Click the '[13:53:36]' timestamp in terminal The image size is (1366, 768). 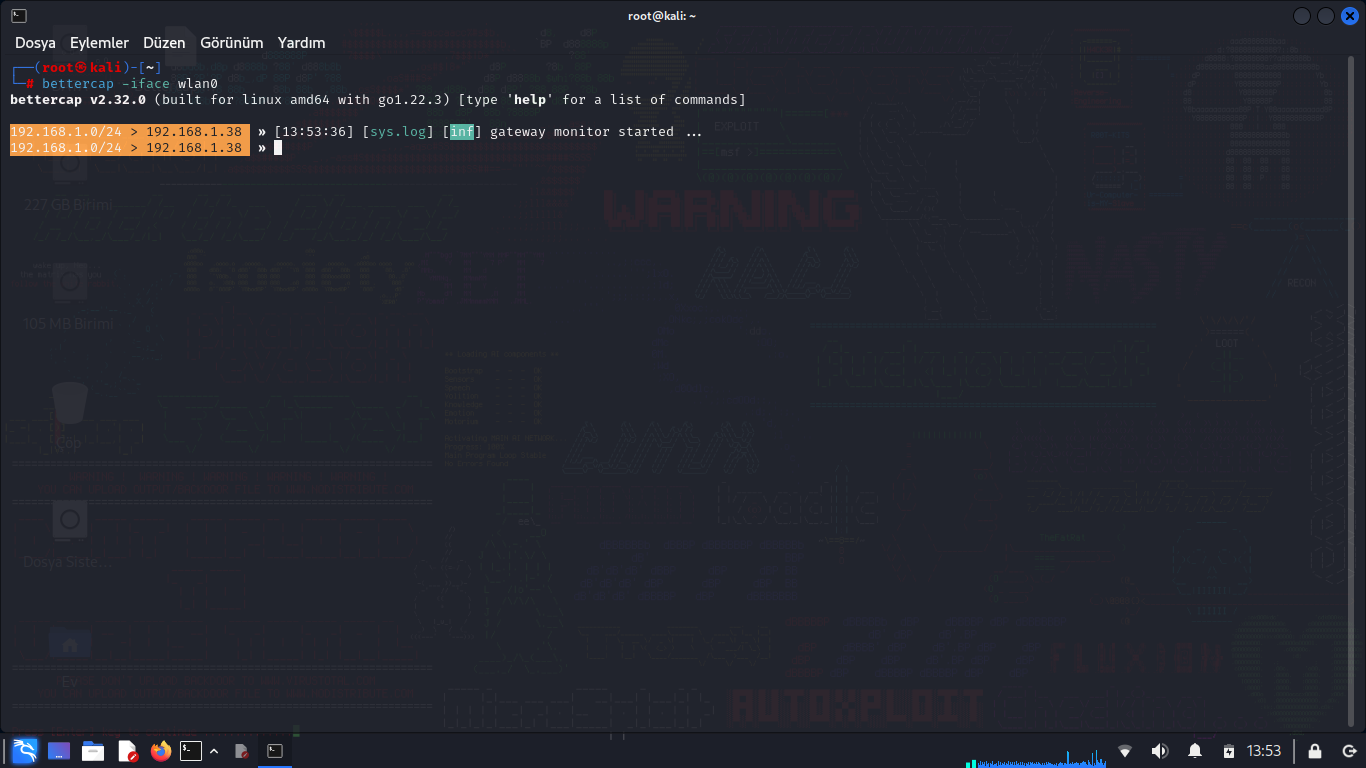coord(314,132)
